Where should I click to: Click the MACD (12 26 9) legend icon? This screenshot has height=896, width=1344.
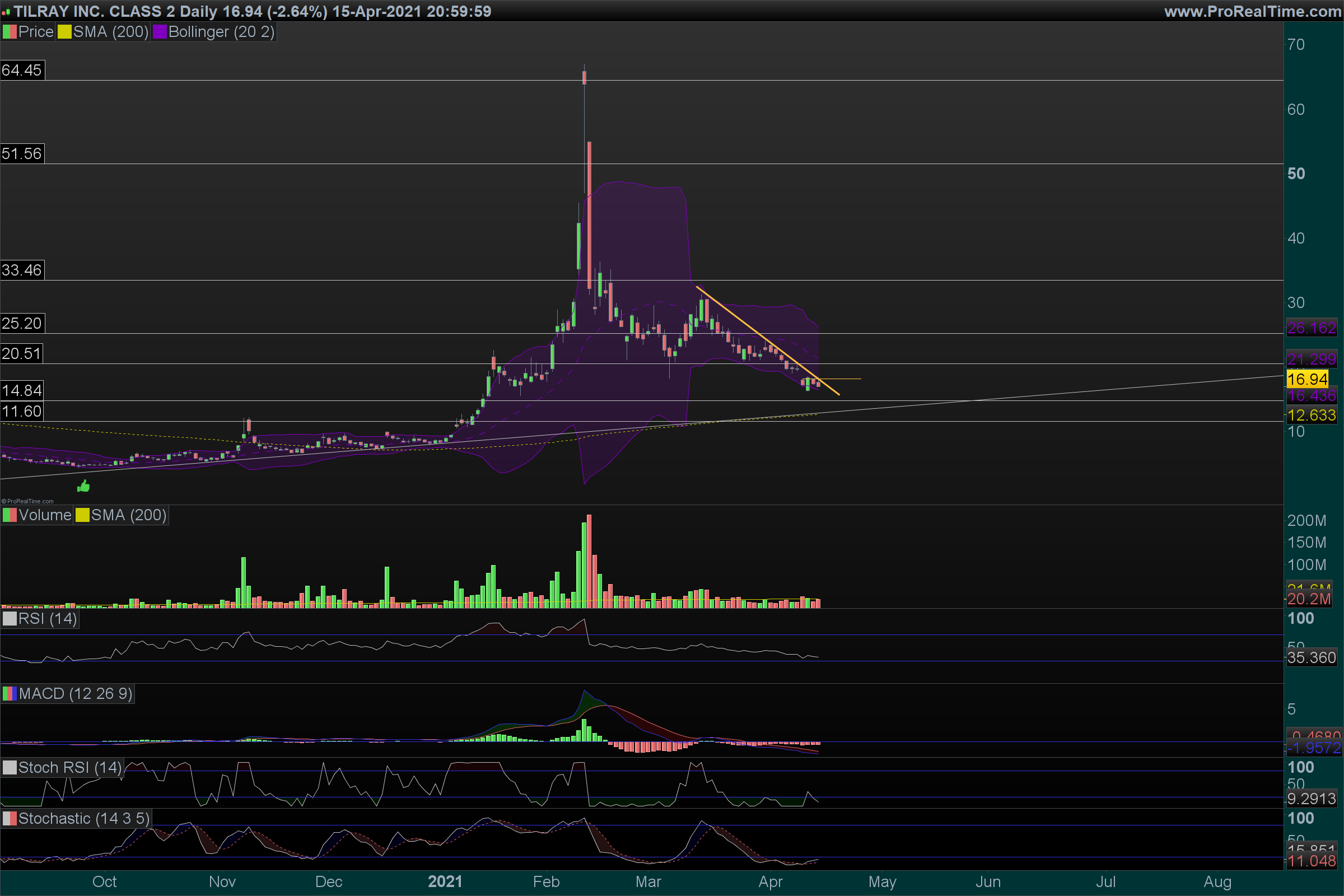(10, 694)
